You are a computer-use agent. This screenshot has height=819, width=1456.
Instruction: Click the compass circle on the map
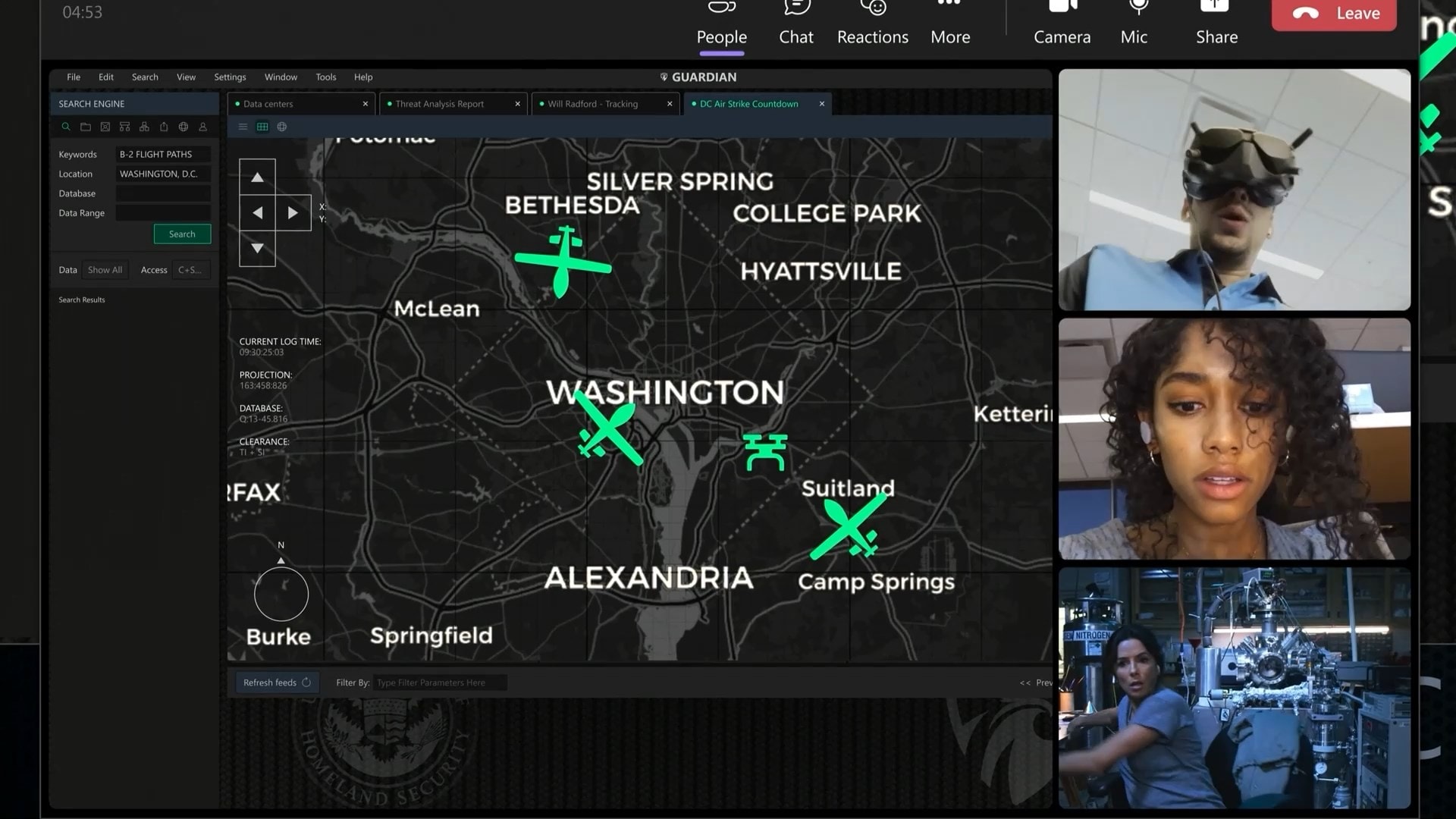[x=281, y=595]
